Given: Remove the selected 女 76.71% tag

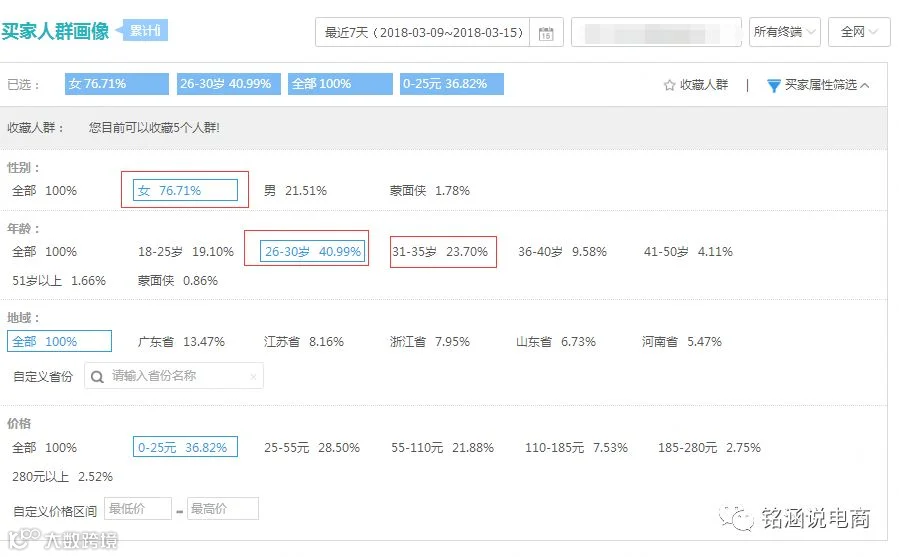Looking at the screenshot, I should click(116, 84).
